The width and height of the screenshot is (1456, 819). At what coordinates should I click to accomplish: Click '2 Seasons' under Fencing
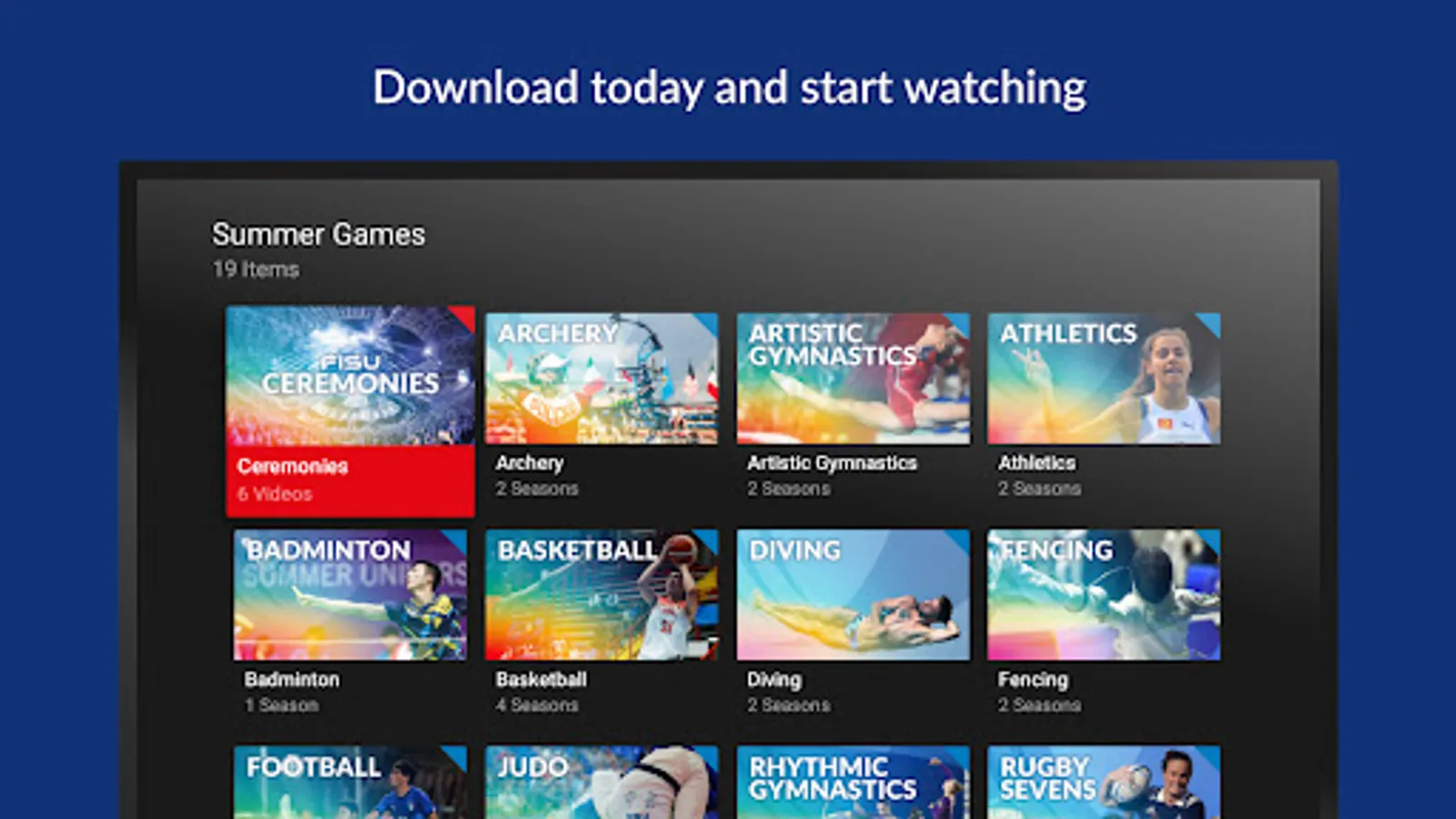pyautogui.click(x=1039, y=705)
